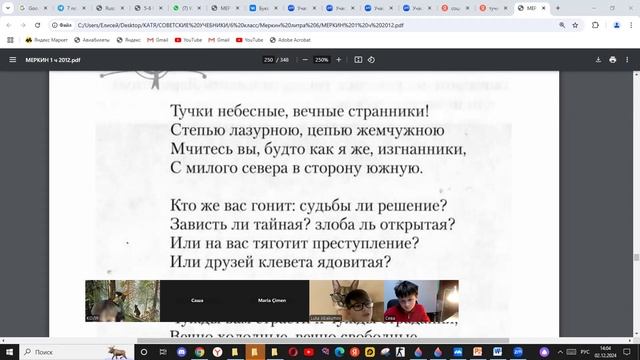The image size is (640, 360).
Task: Open the Яндекс Маркет bookmark
Action: (47, 40)
